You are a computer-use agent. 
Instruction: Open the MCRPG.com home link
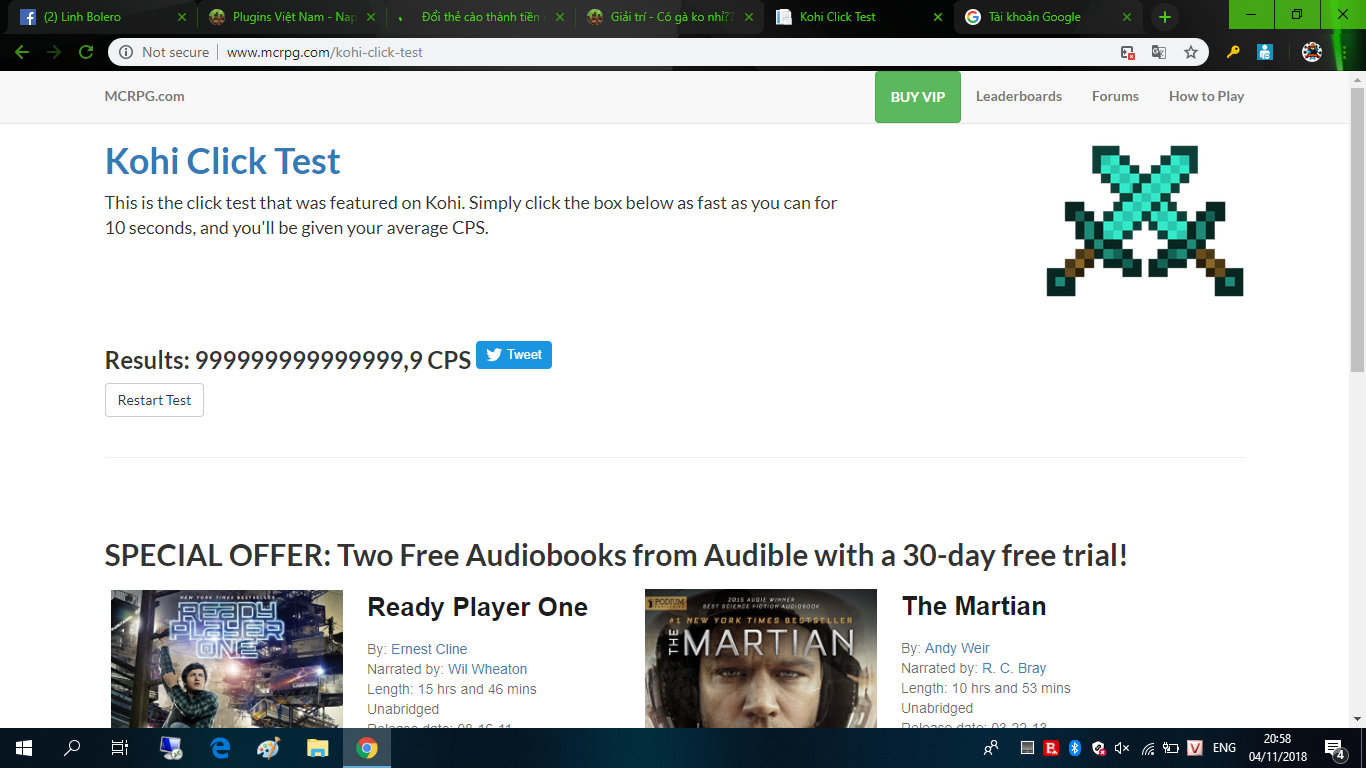pyautogui.click(x=144, y=96)
